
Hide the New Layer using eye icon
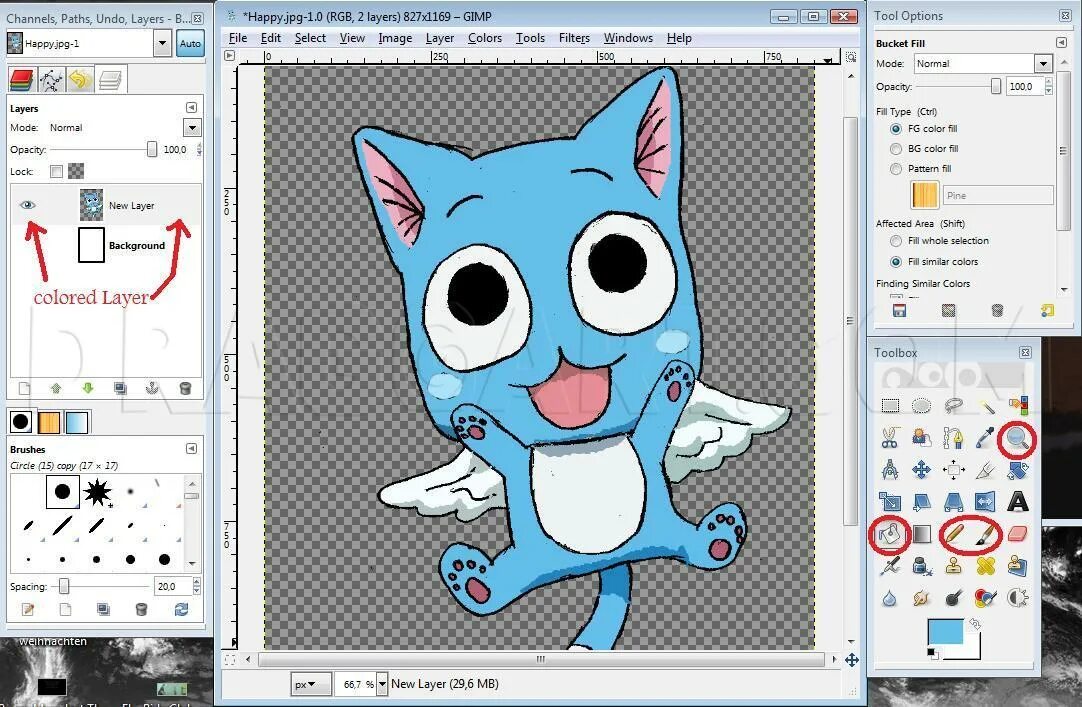click(x=28, y=205)
